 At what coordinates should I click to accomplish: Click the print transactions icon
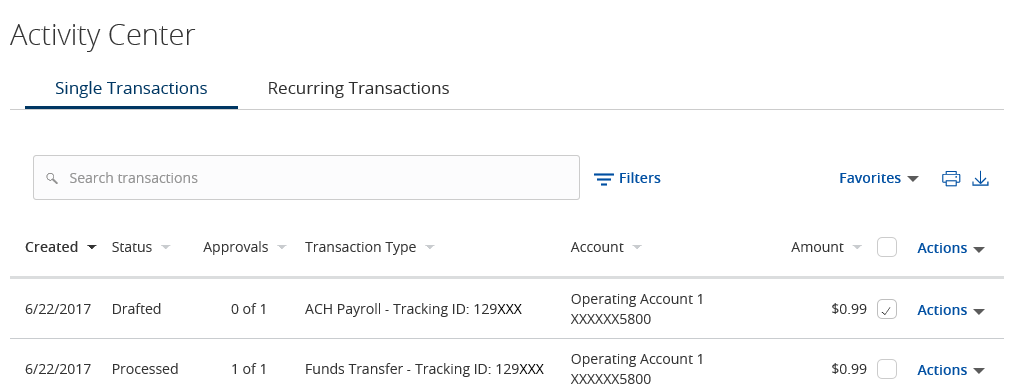click(951, 178)
